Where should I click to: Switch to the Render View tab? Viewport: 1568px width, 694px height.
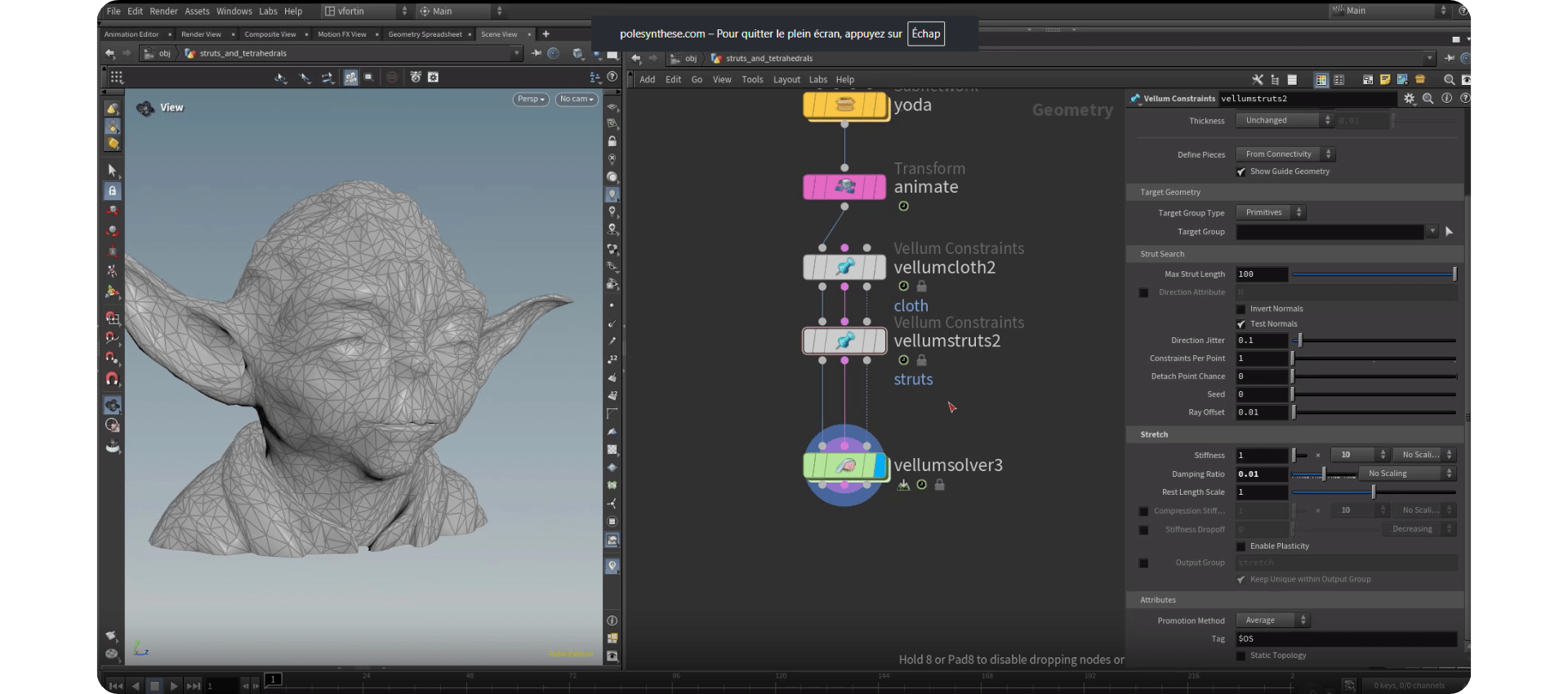click(x=201, y=34)
